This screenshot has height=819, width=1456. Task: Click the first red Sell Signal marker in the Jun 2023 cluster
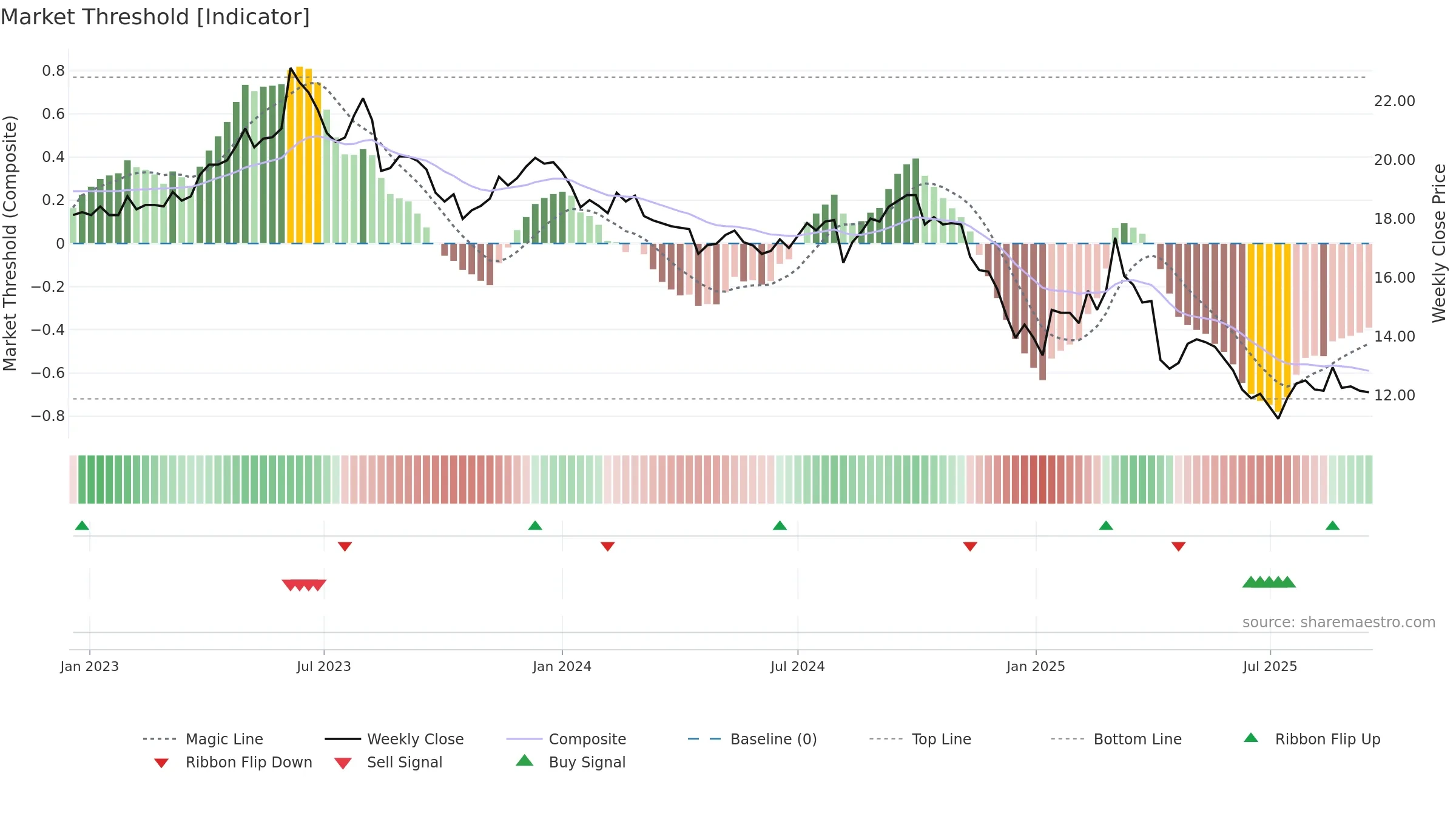click(x=290, y=585)
